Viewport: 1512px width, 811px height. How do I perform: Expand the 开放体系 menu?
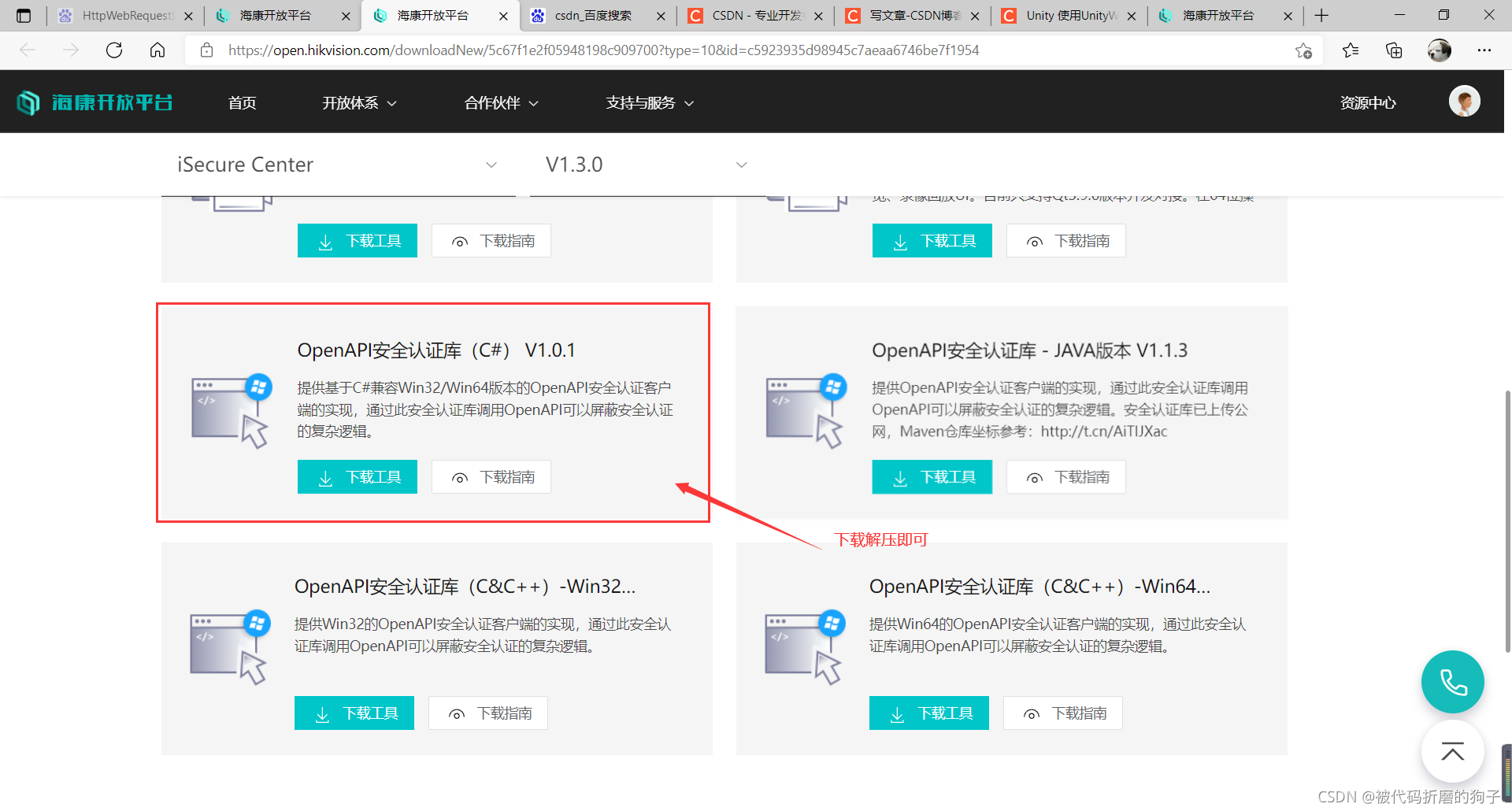click(x=359, y=103)
